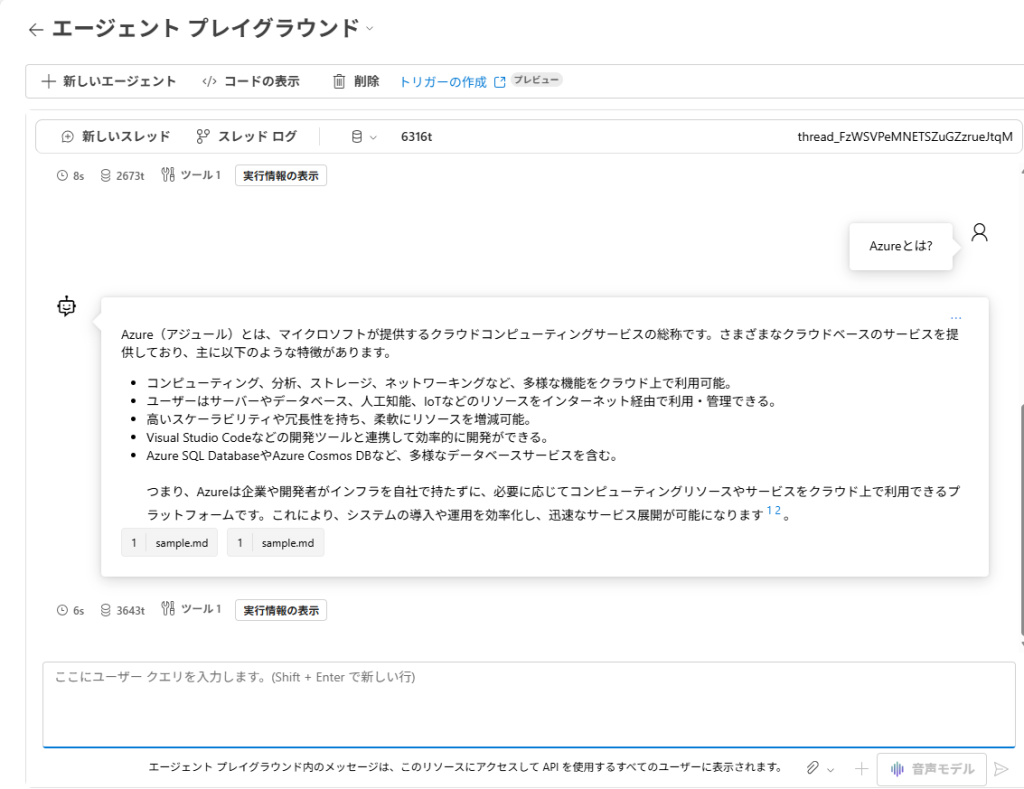Click the lower 実行情報の表示 button

point(281,610)
